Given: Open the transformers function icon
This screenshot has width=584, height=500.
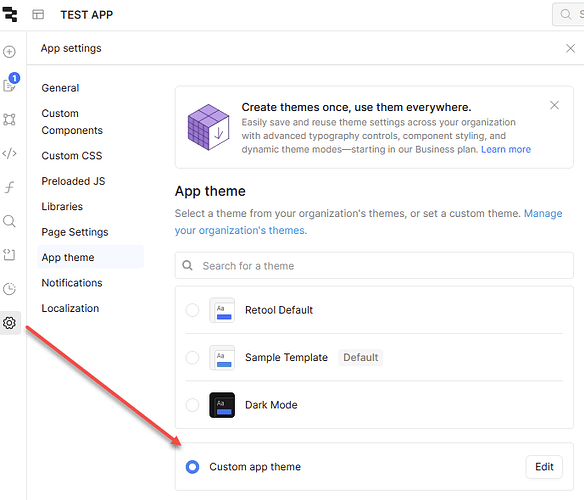Looking at the screenshot, I should click(9, 187).
